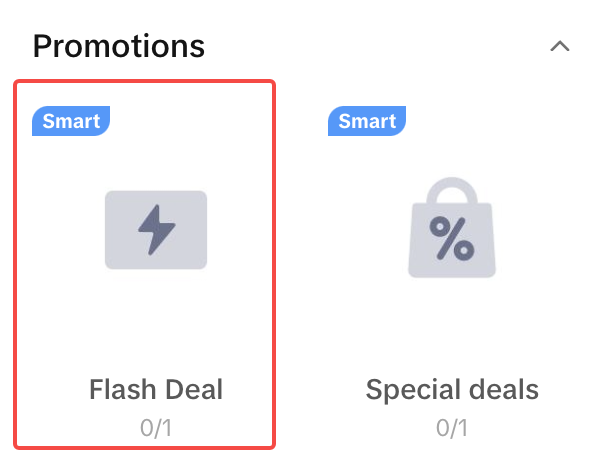This screenshot has height=476, width=616.
Task: Select the red-outlined Flash Deal card
Action: (144, 320)
